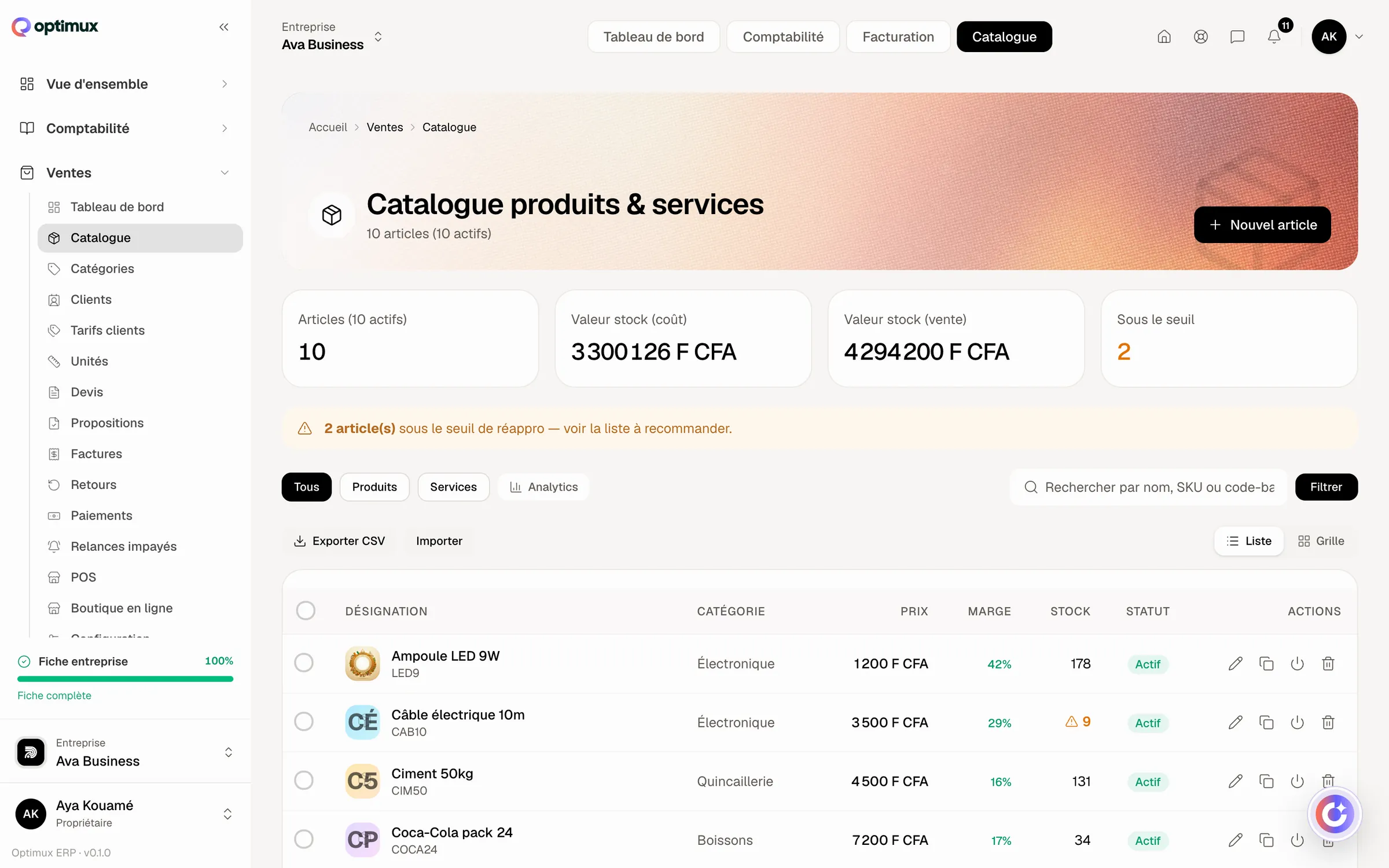The height and width of the screenshot is (868, 1389).
Task: Deactivate Ampoule LED 9W with power icon
Action: [x=1297, y=664]
